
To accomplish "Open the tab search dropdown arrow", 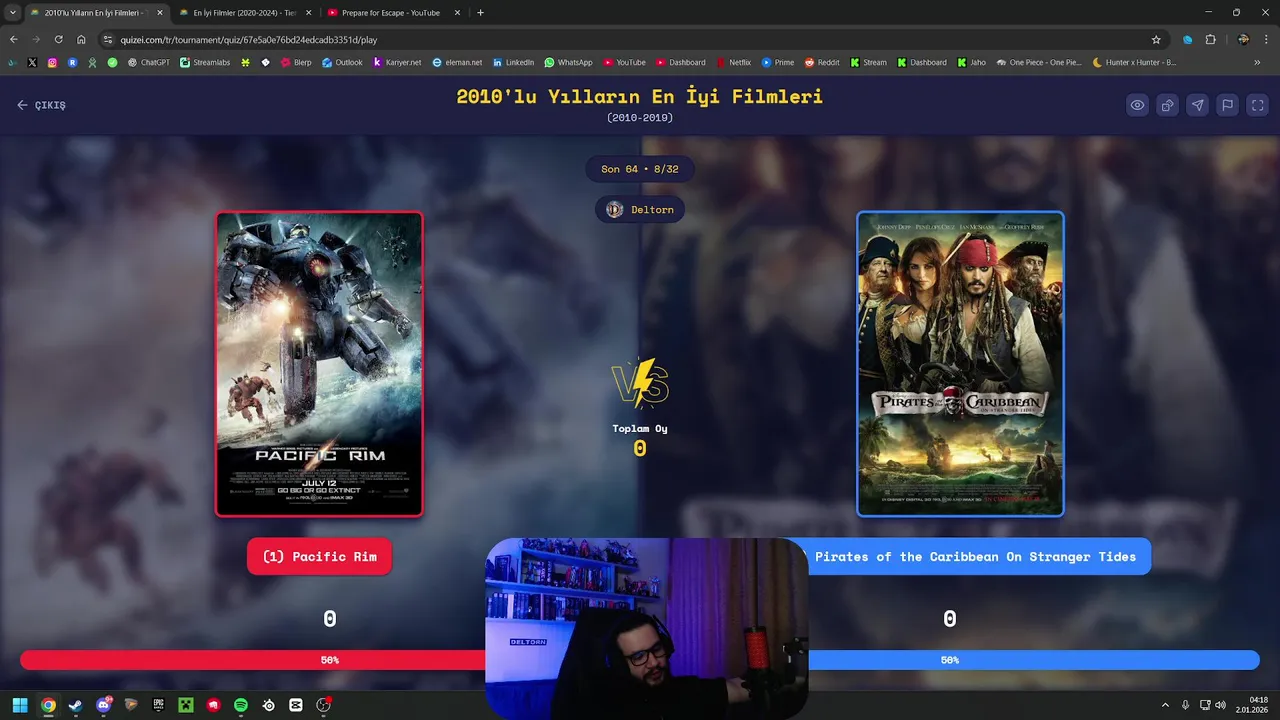I will click(x=12, y=13).
